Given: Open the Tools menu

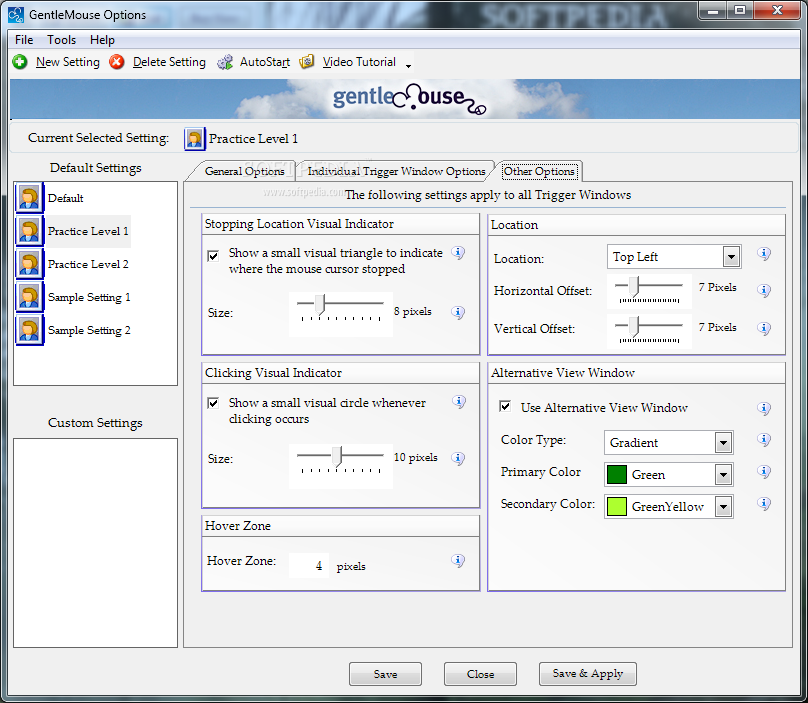Looking at the screenshot, I should pyautogui.click(x=61, y=40).
